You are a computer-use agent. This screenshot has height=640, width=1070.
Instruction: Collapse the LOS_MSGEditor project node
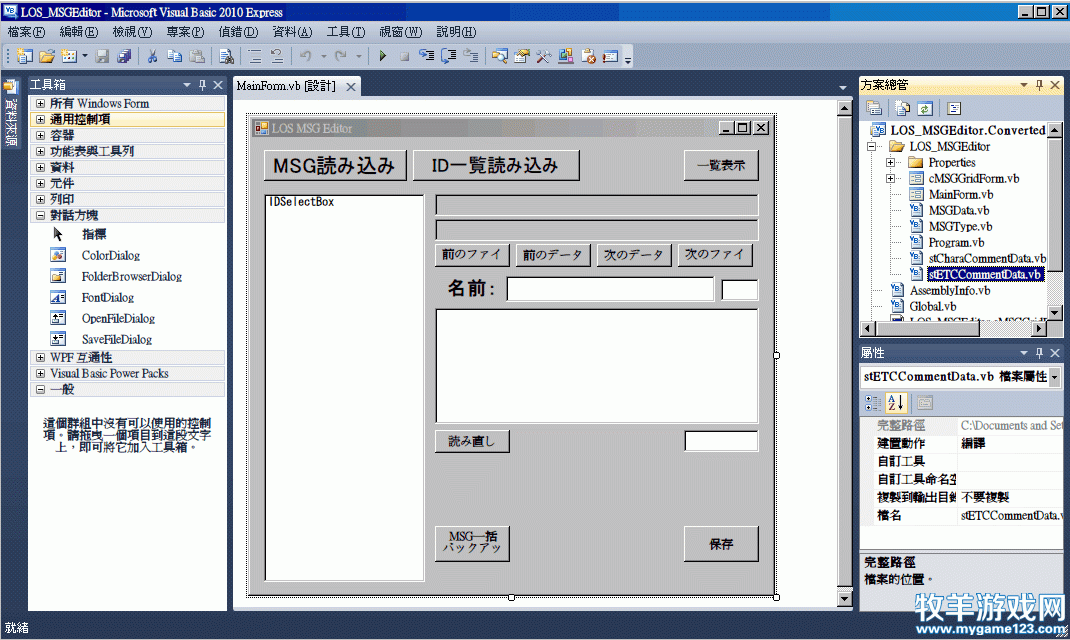tap(871, 146)
